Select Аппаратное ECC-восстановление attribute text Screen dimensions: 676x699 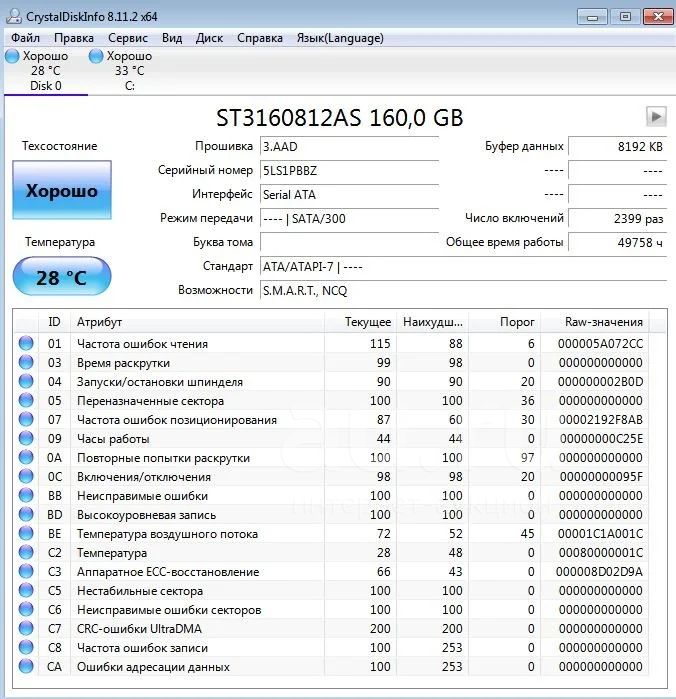(x=168, y=572)
